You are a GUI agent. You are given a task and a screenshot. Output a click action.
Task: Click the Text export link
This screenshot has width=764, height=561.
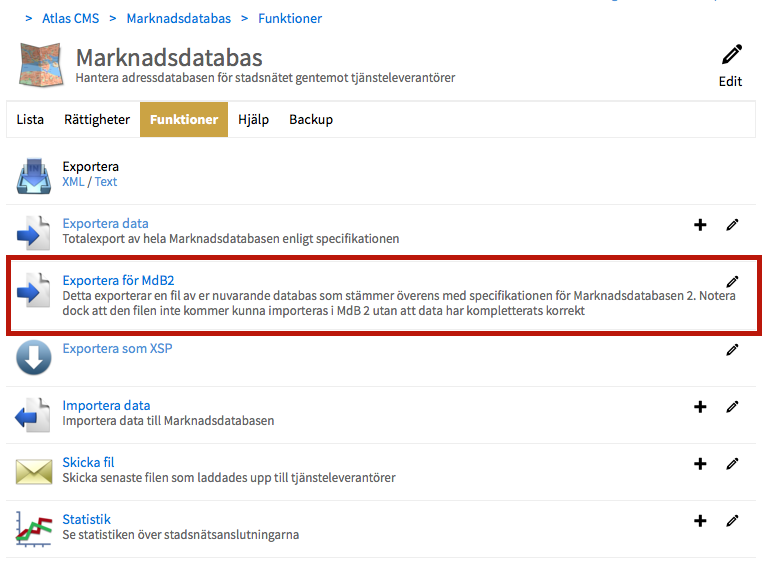pyautogui.click(x=106, y=182)
